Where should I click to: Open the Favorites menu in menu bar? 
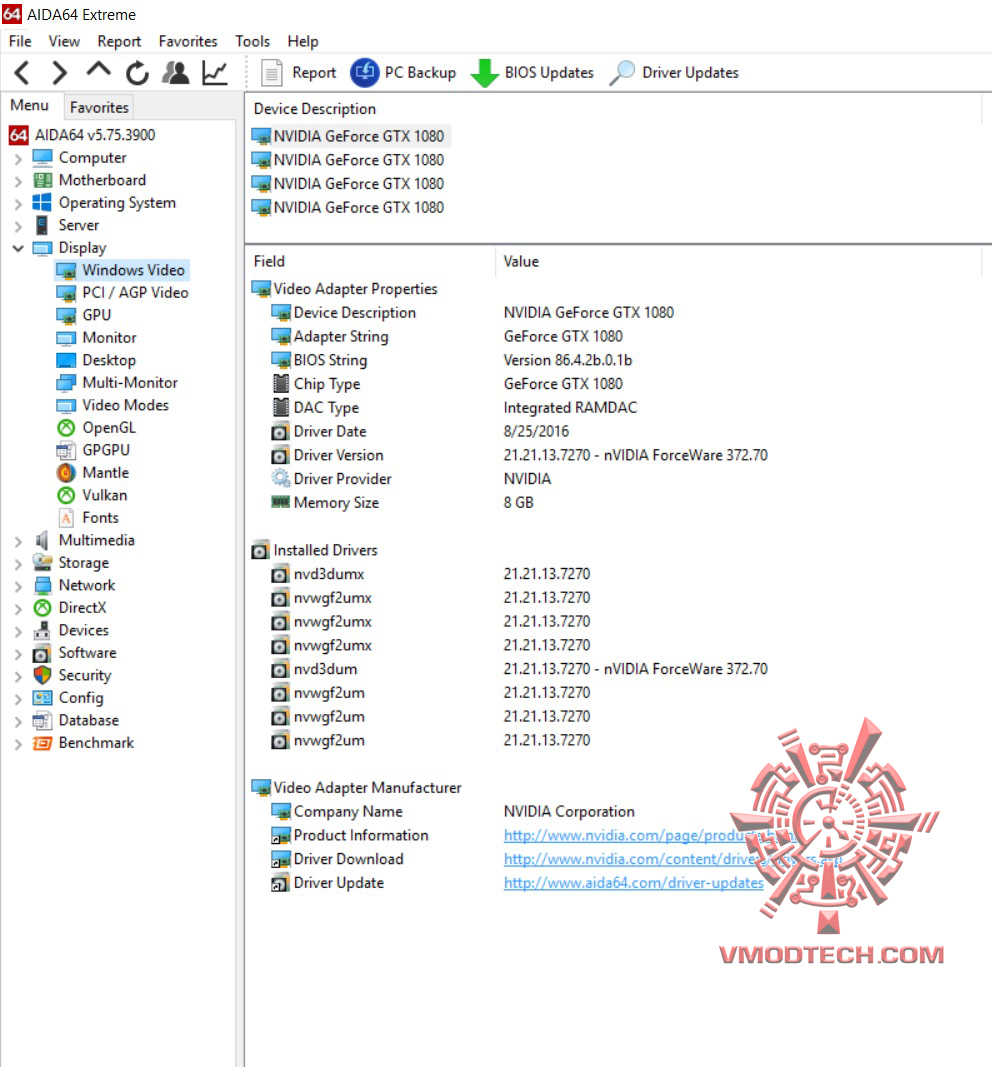click(x=188, y=42)
